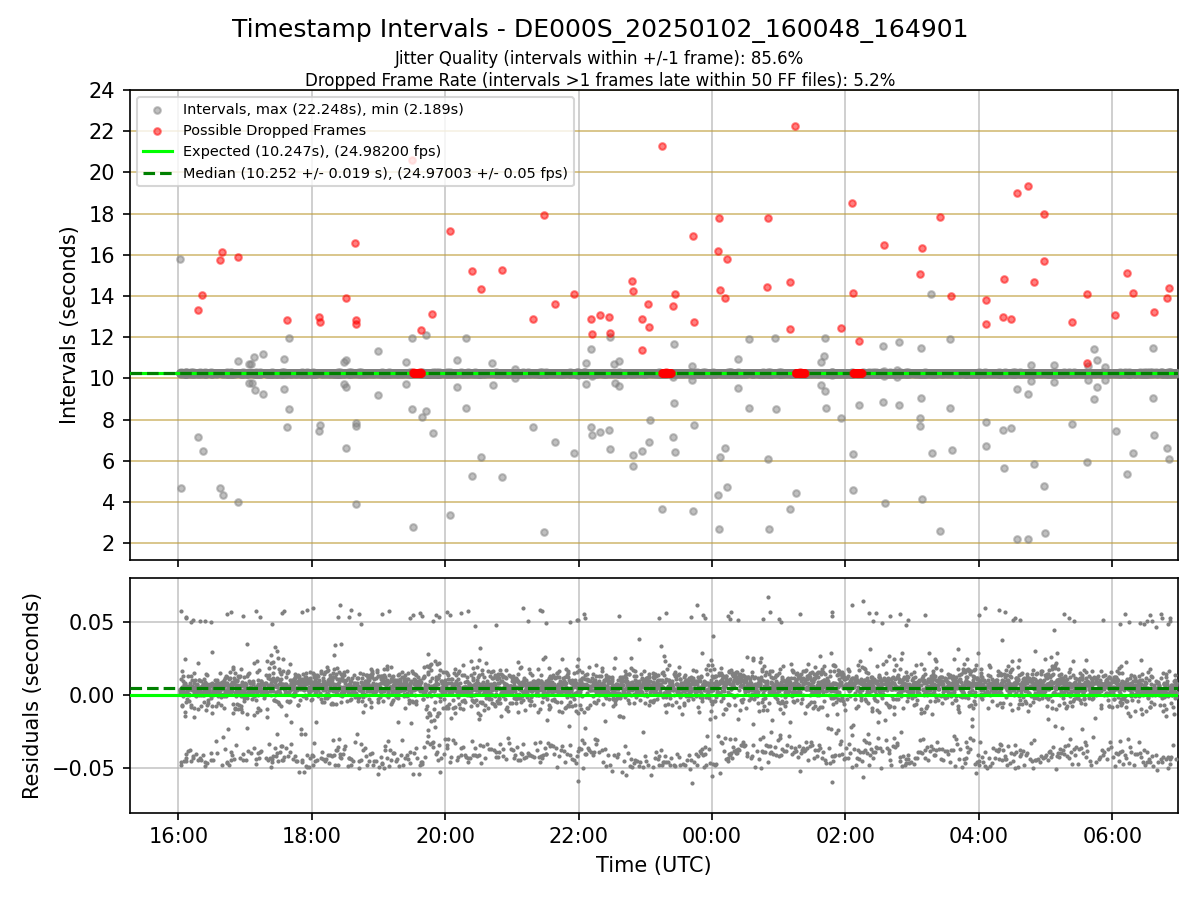Click the "16:00" x-axis tick label
The image size is (1200, 900).
pyautogui.click(x=178, y=834)
